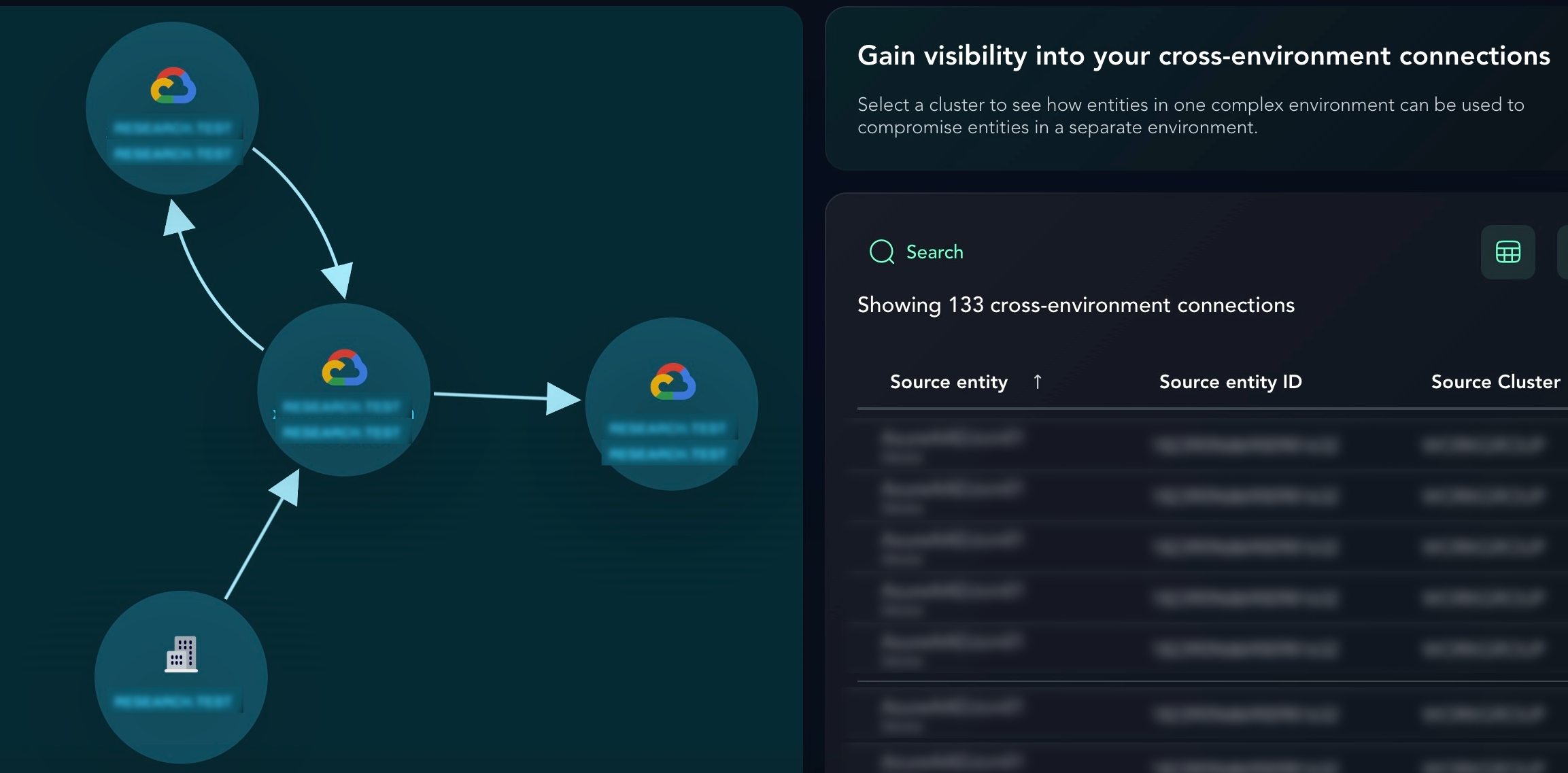Click the sort arrow next to Source entity
This screenshot has width=1568, height=773.
click(1037, 381)
